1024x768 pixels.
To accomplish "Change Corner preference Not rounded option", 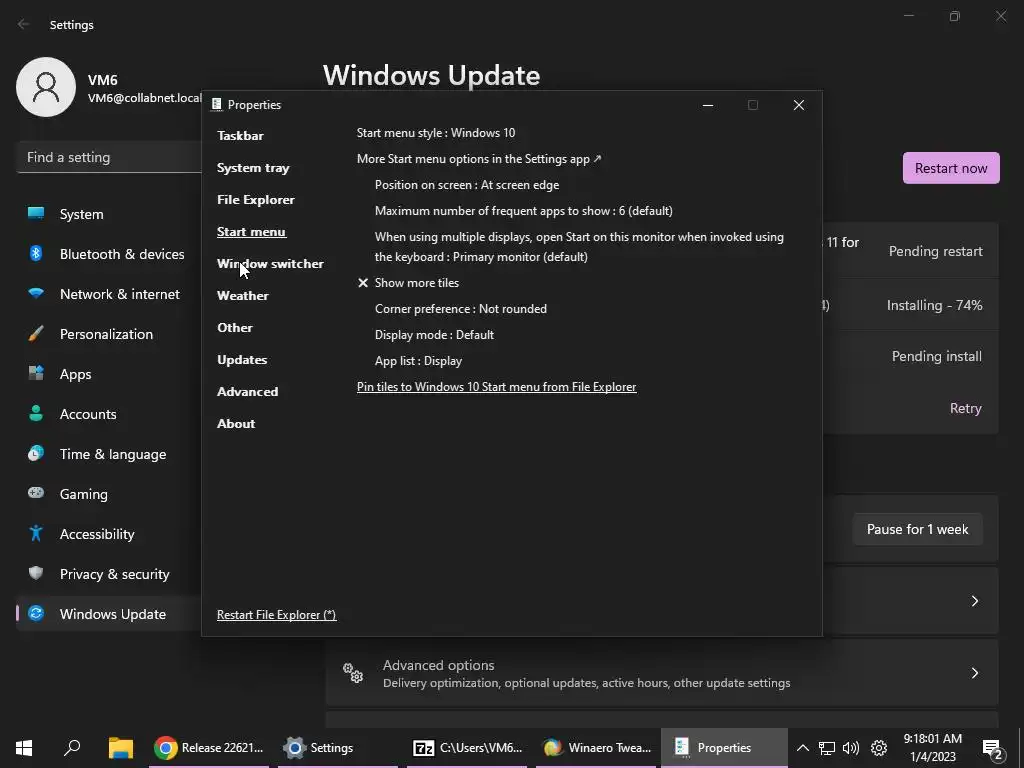I will tap(460, 309).
